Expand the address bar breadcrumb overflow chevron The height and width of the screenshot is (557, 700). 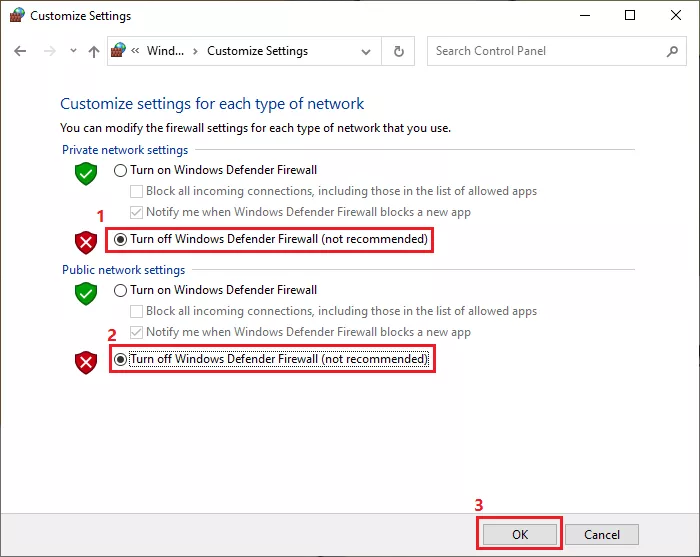[x=135, y=51]
